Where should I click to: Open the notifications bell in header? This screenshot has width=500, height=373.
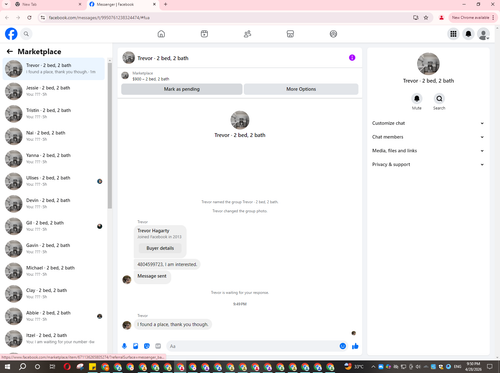pos(468,34)
